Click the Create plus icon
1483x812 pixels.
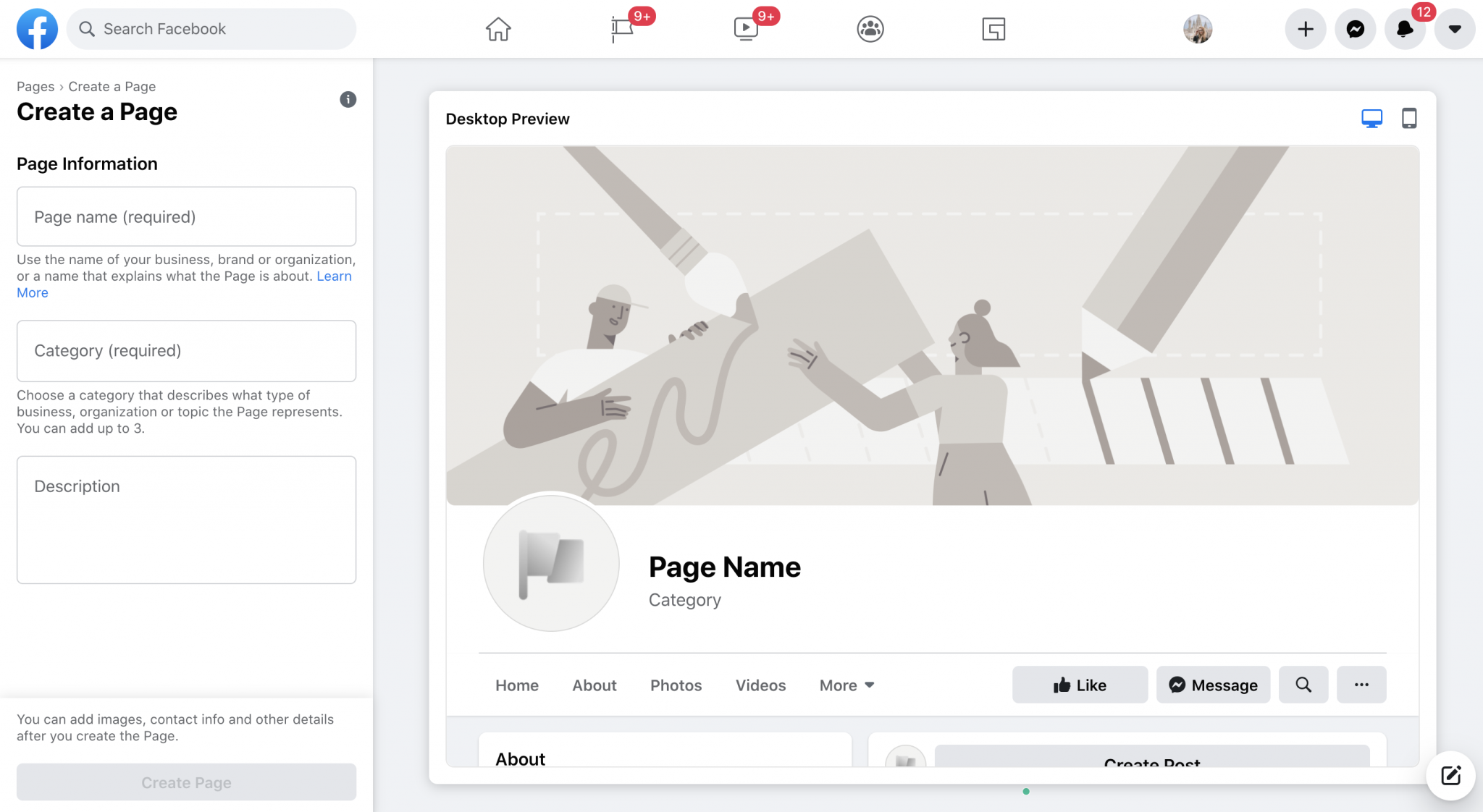point(1305,29)
